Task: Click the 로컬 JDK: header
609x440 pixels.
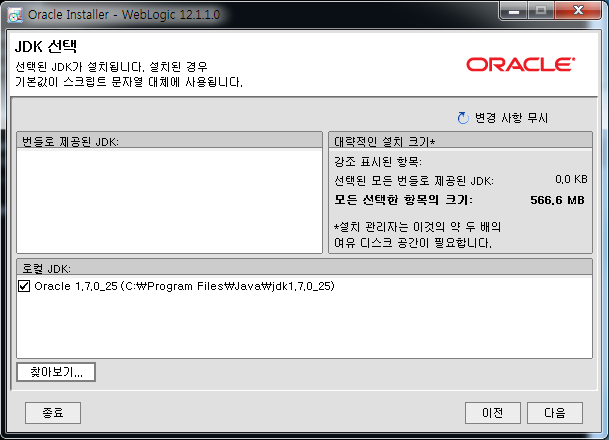Action: pos(304,268)
